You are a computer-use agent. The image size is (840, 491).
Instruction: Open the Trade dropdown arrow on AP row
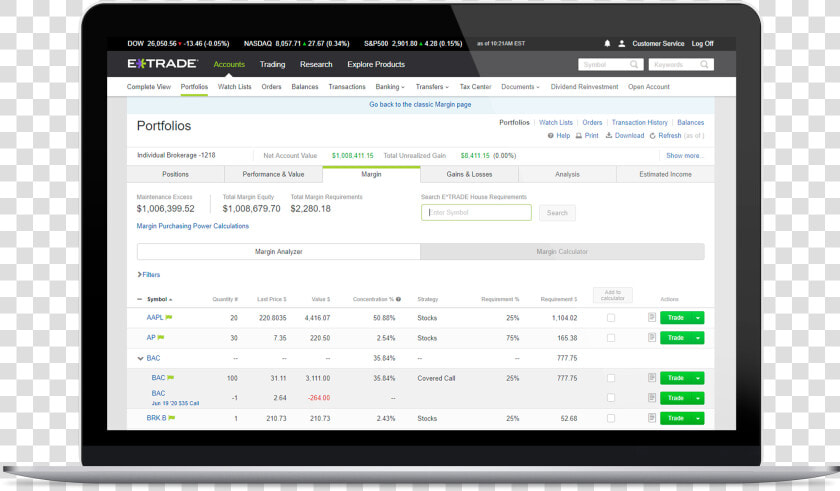click(698, 338)
